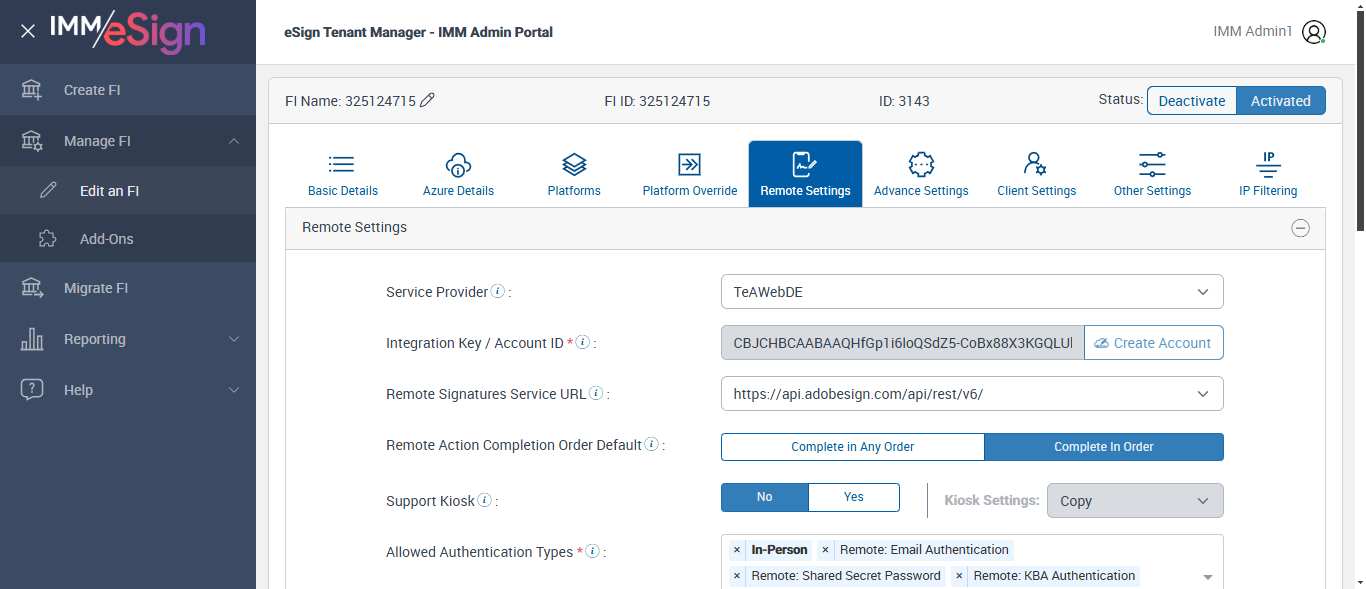The image size is (1366, 589).
Task: Switch FI status to Deactivate
Action: [1191, 101]
